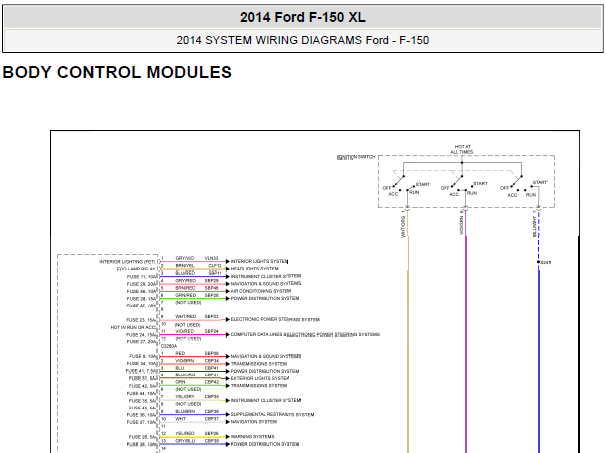Viewport: 606px width, 453px height.
Task: Click the 'SBP24' circuit number
Action: tap(211, 331)
